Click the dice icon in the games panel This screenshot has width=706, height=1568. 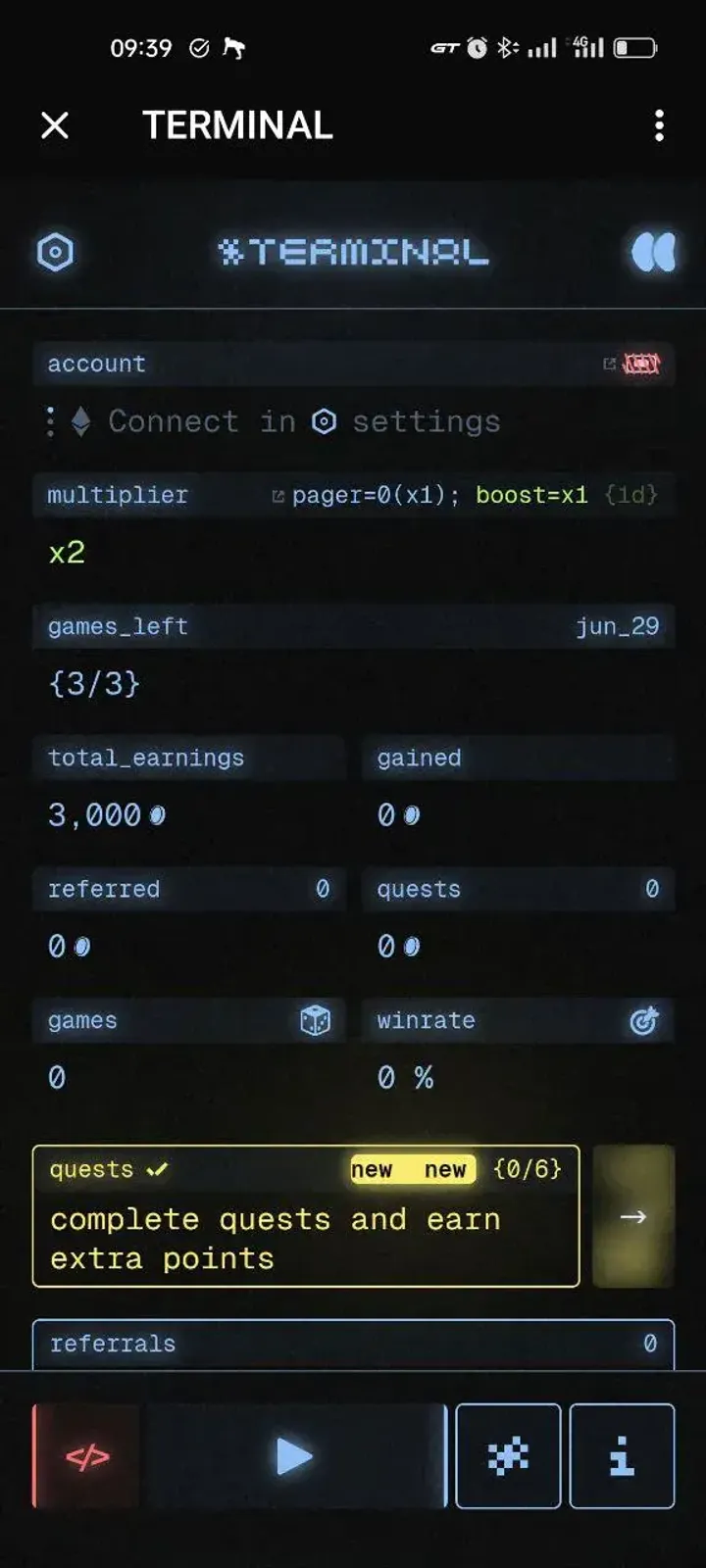click(314, 1020)
